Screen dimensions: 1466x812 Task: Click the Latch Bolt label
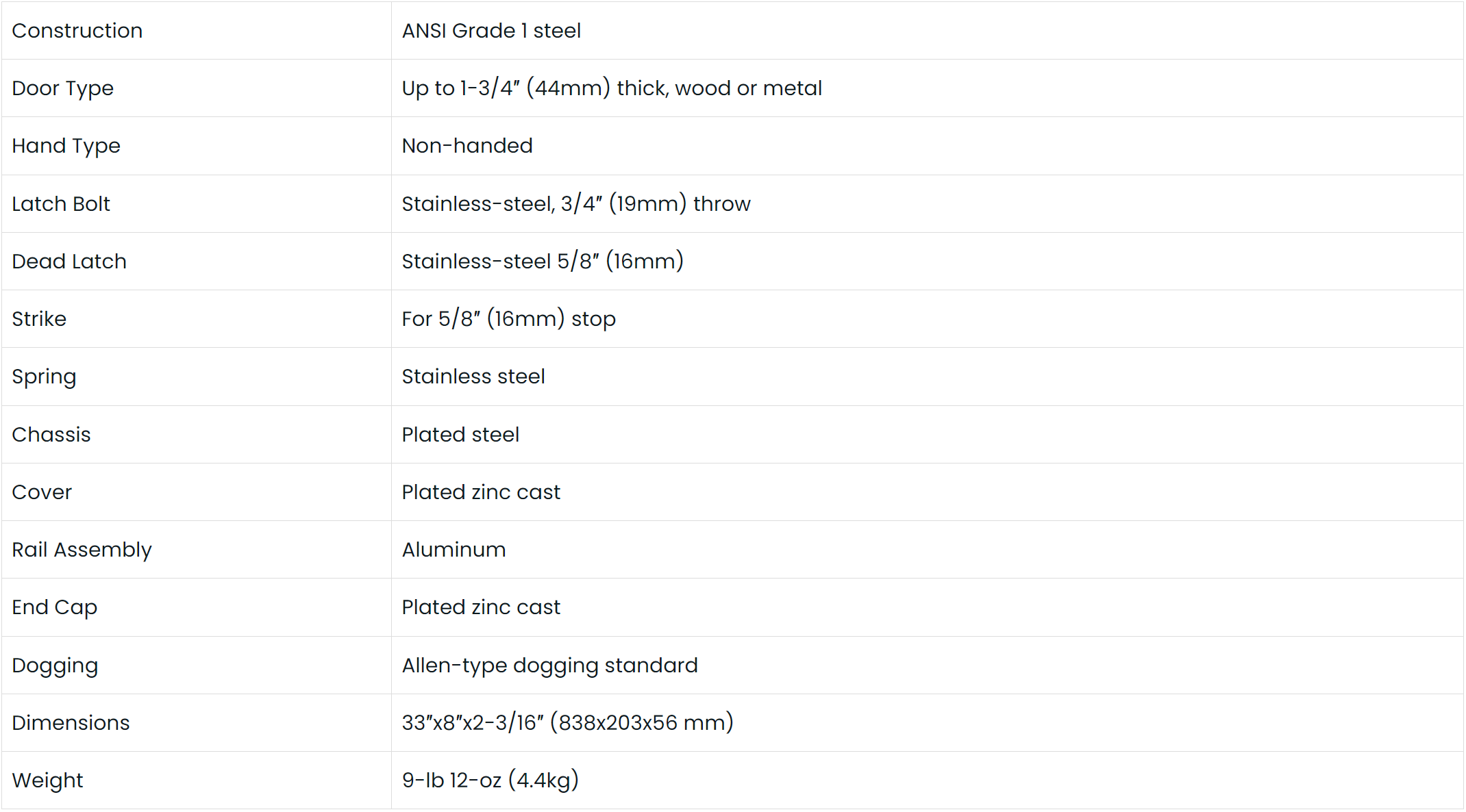(x=61, y=204)
